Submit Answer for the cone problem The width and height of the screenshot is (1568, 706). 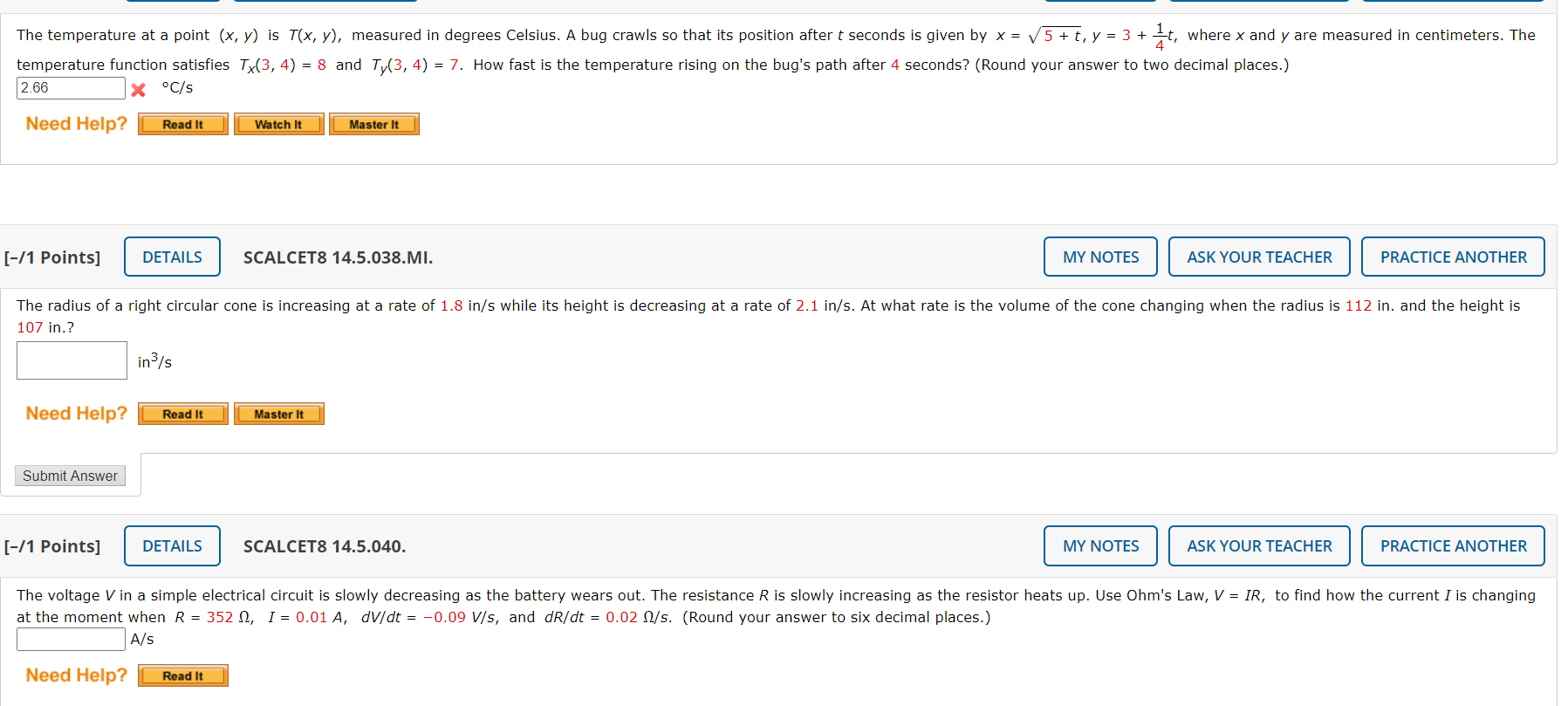coord(70,476)
